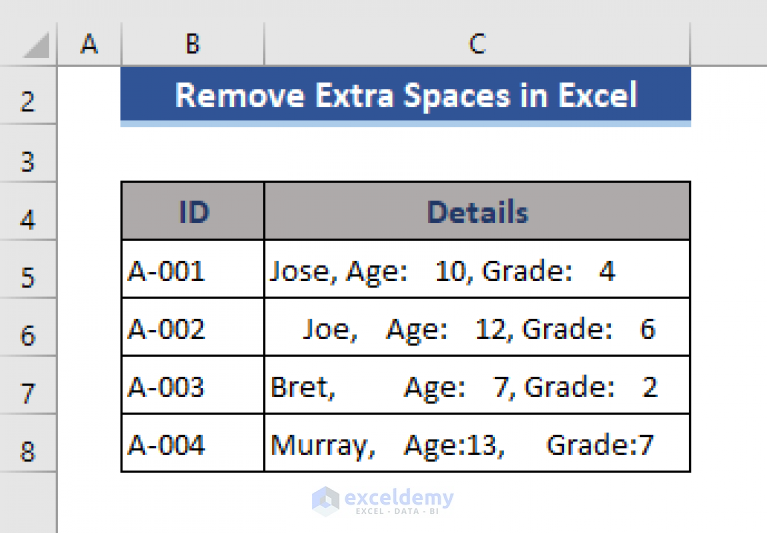Select row 4 header
The image size is (767, 533).
pos(28,211)
